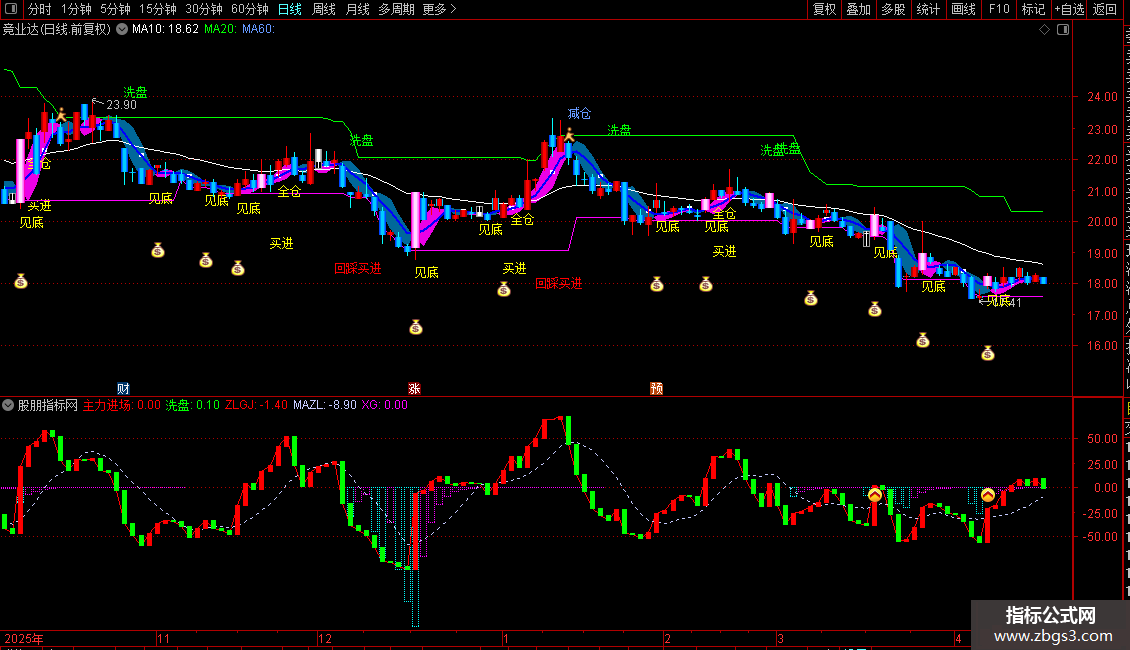The image size is (1130, 650).
Task: Click the 返回 back button
Action: (1104, 9)
